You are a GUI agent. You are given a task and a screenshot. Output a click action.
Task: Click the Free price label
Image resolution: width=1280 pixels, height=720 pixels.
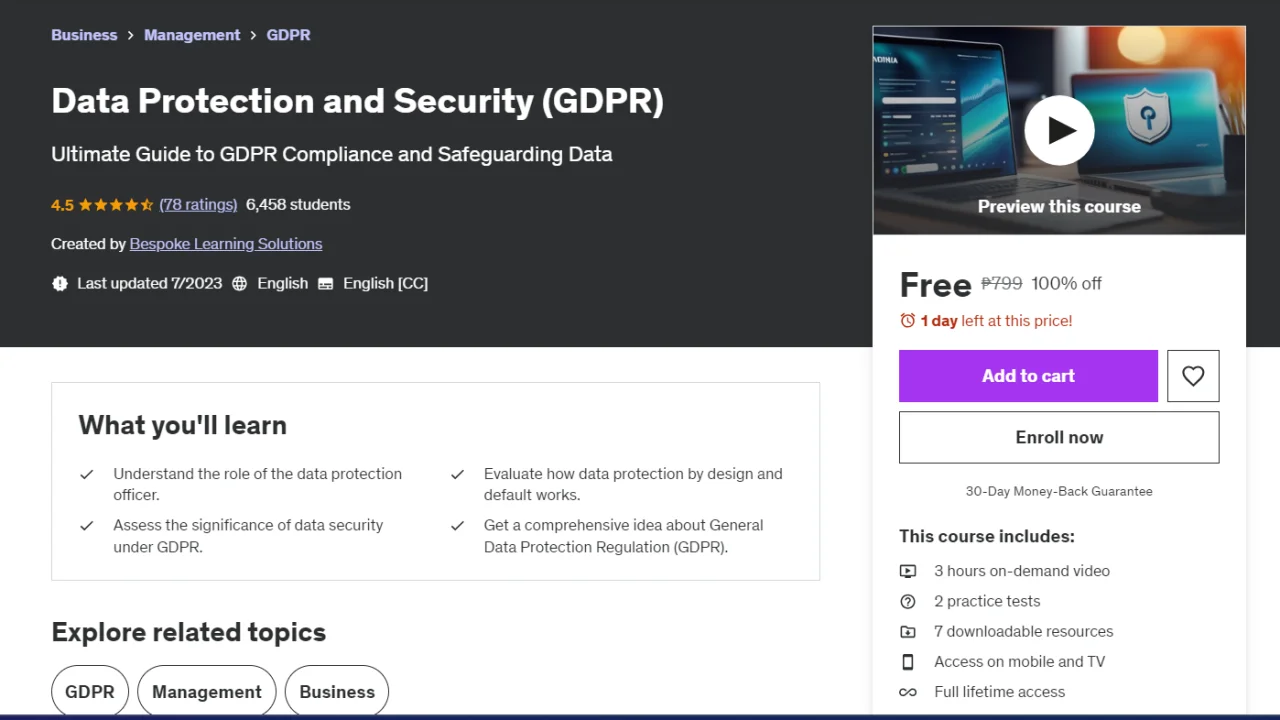point(935,285)
